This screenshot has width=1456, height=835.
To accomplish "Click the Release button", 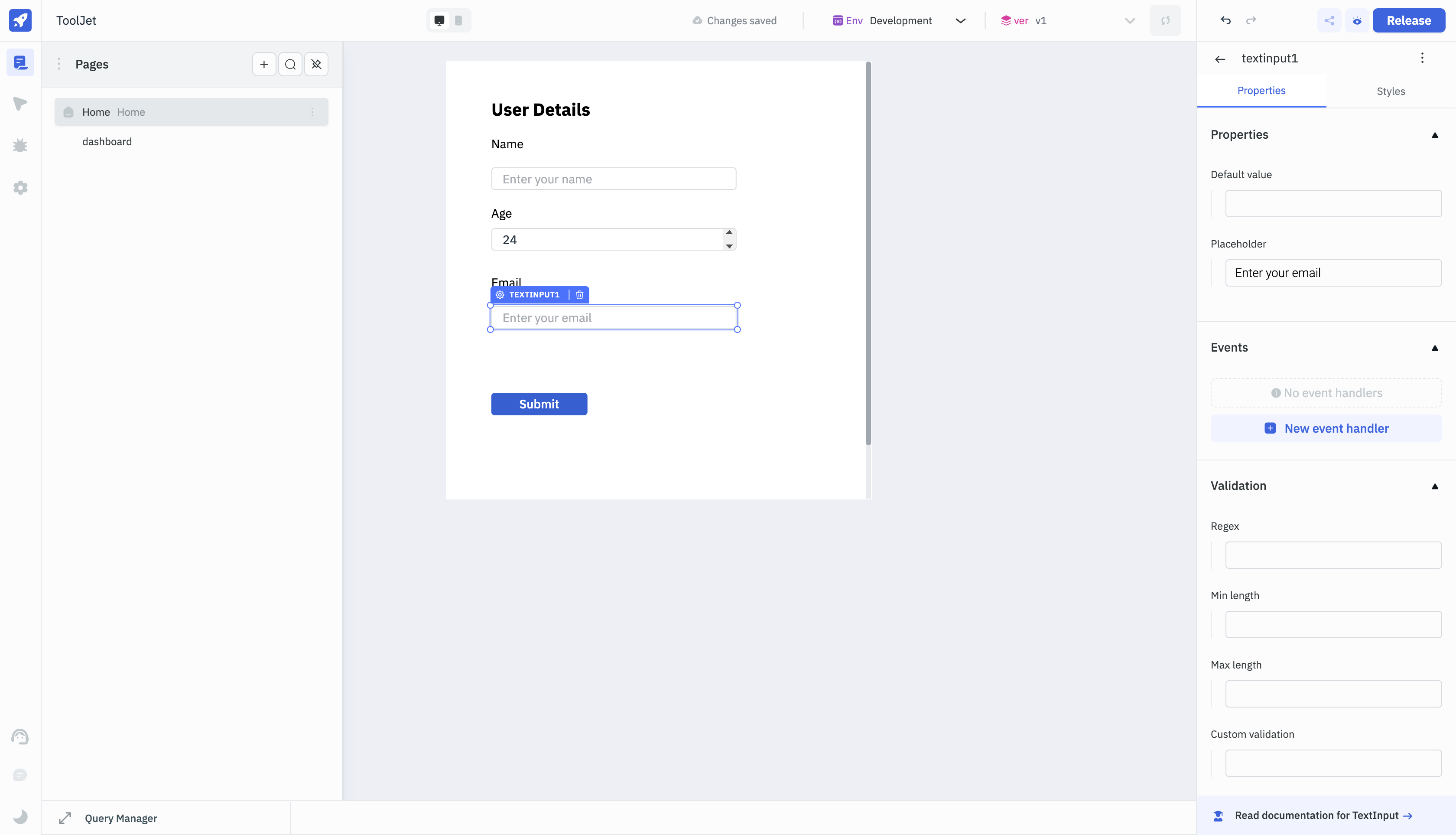I will [1408, 21].
